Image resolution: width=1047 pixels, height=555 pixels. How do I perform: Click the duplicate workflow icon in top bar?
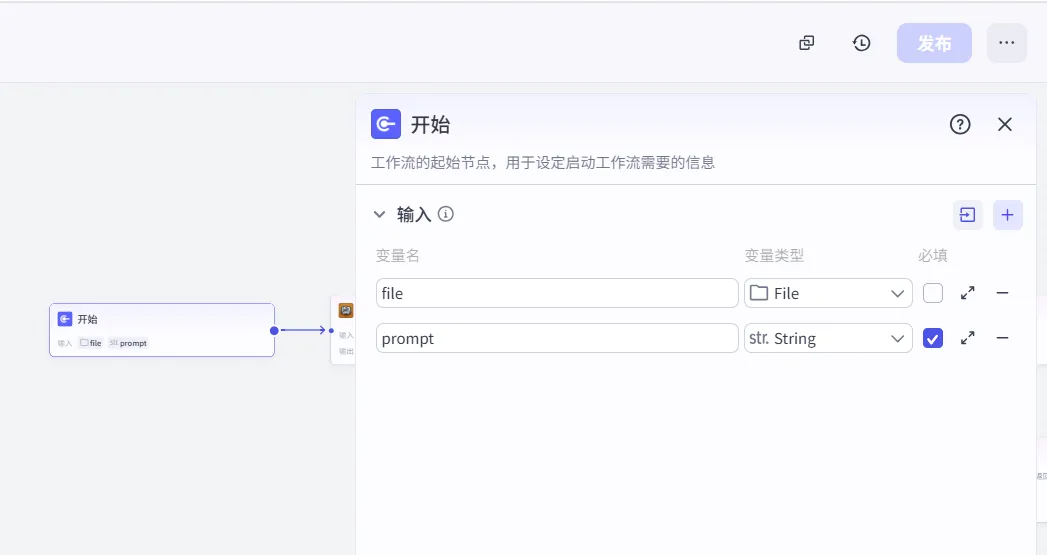click(806, 43)
